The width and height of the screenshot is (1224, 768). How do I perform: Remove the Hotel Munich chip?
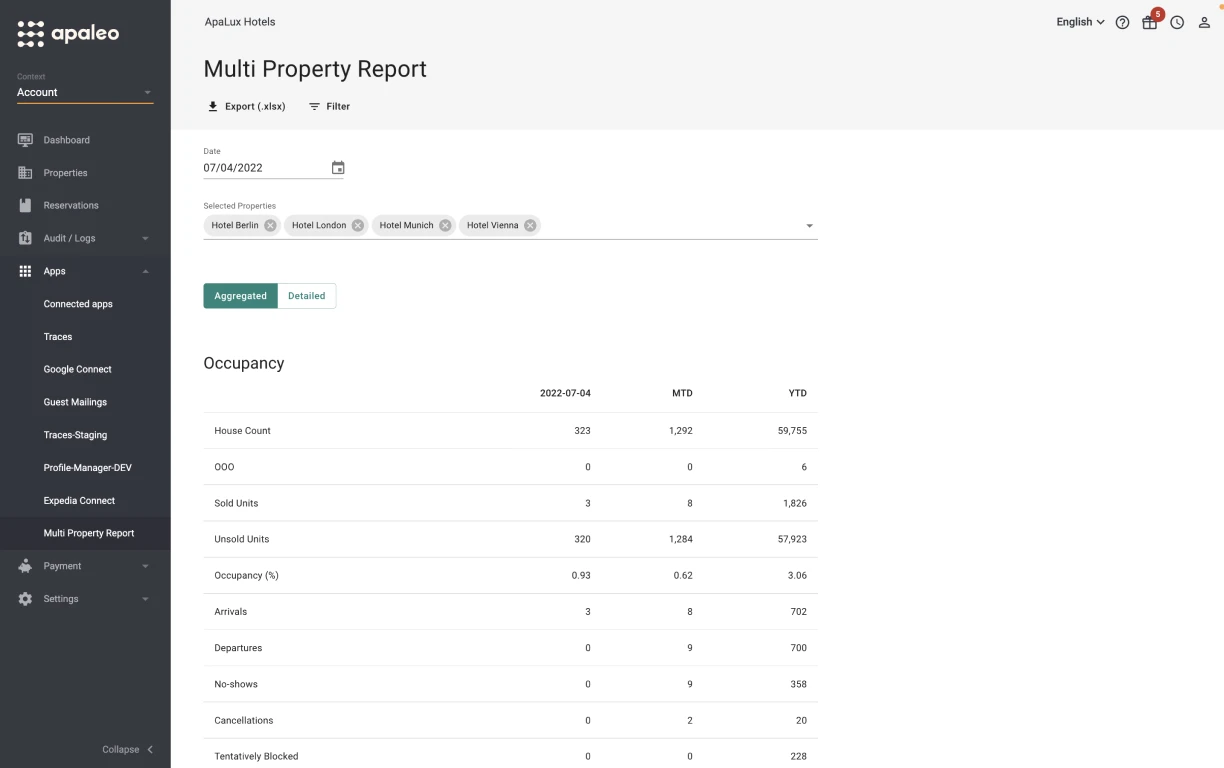coord(444,225)
